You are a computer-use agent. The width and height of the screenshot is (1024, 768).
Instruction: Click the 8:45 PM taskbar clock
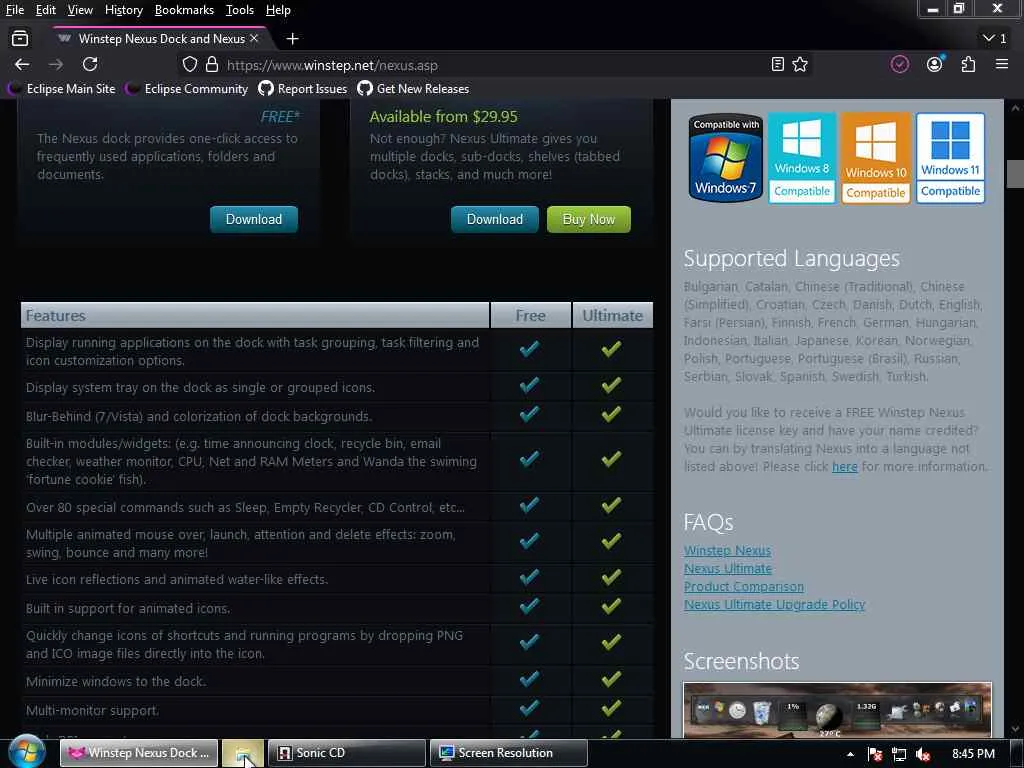click(x=973, y=754)
